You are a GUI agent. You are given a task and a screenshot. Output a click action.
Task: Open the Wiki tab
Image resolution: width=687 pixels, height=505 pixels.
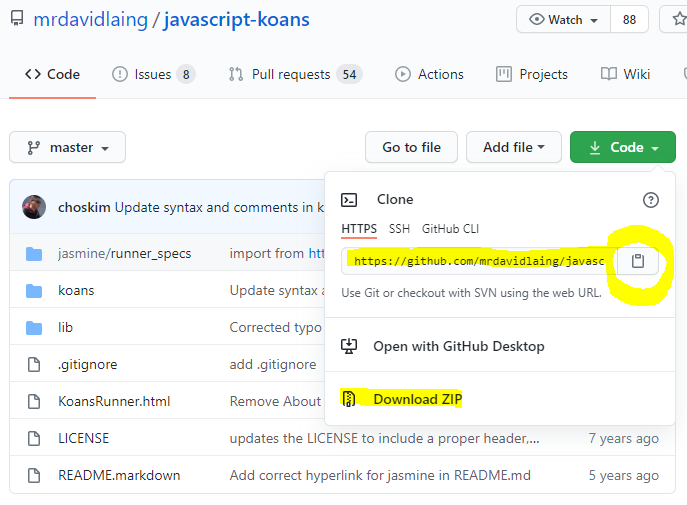625,74
